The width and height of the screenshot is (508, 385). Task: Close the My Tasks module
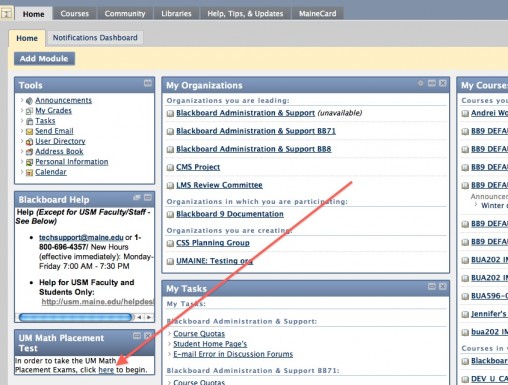(x=442, y=286)
